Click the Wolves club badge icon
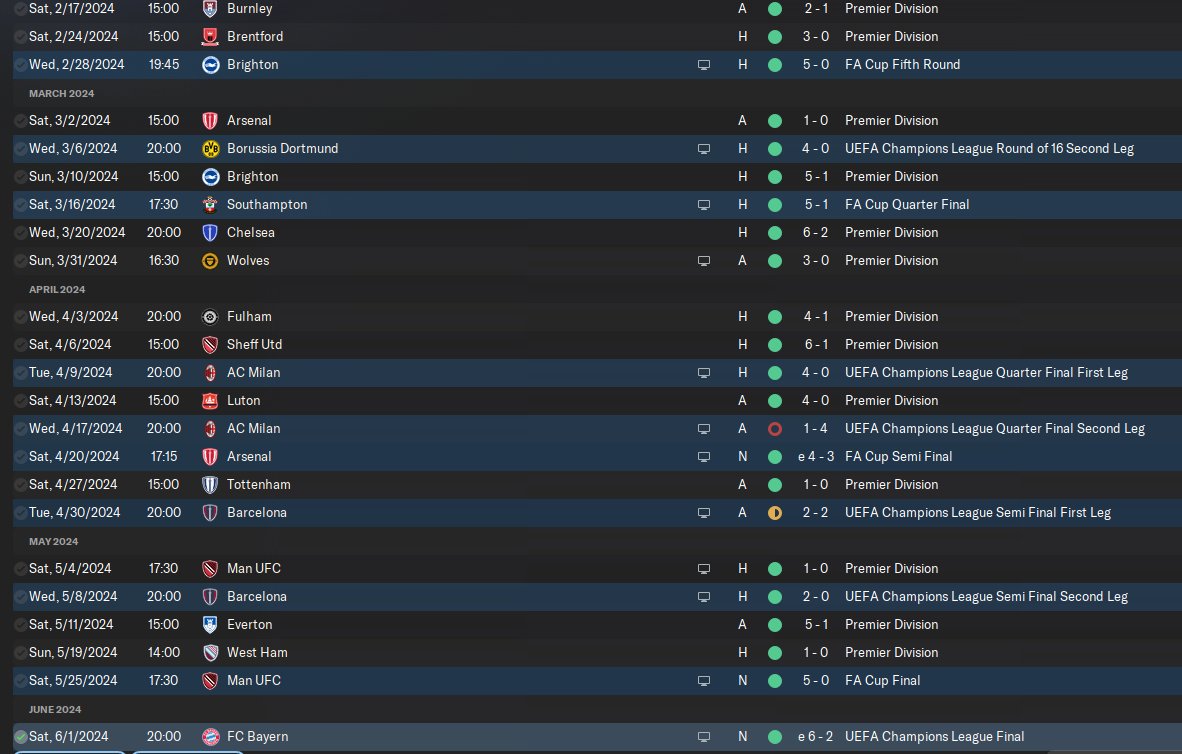This screenshot has width=1182, height=754. pos(210,261)
